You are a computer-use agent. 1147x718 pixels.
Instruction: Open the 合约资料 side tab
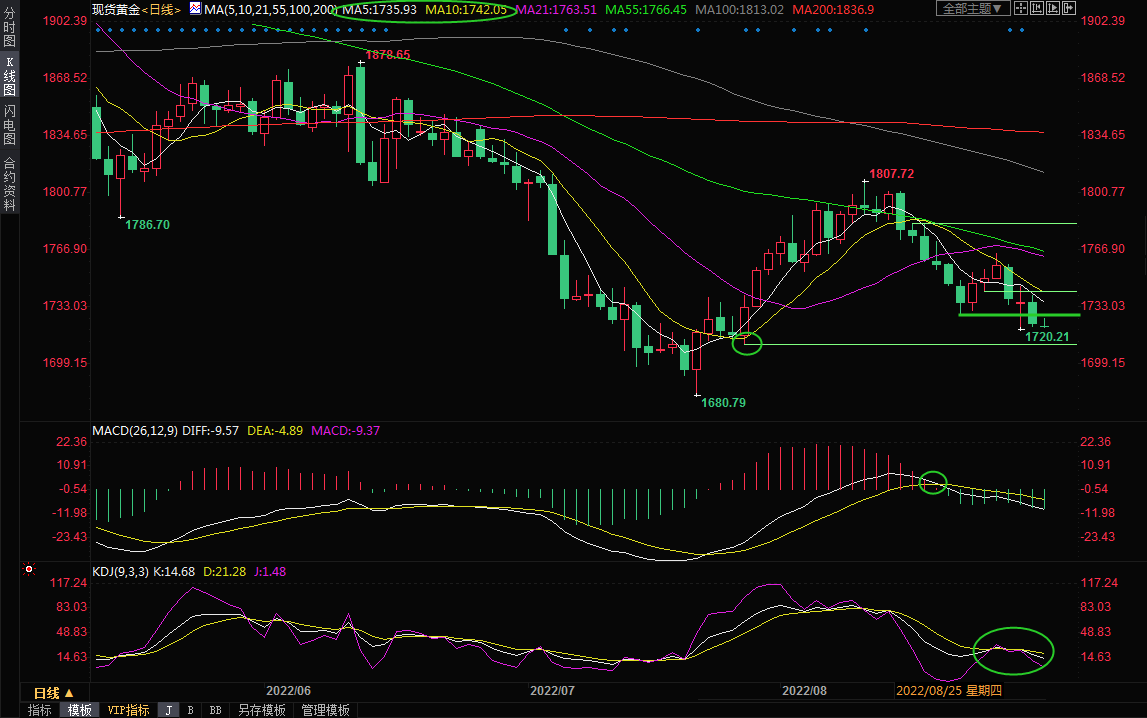point(9,184)
